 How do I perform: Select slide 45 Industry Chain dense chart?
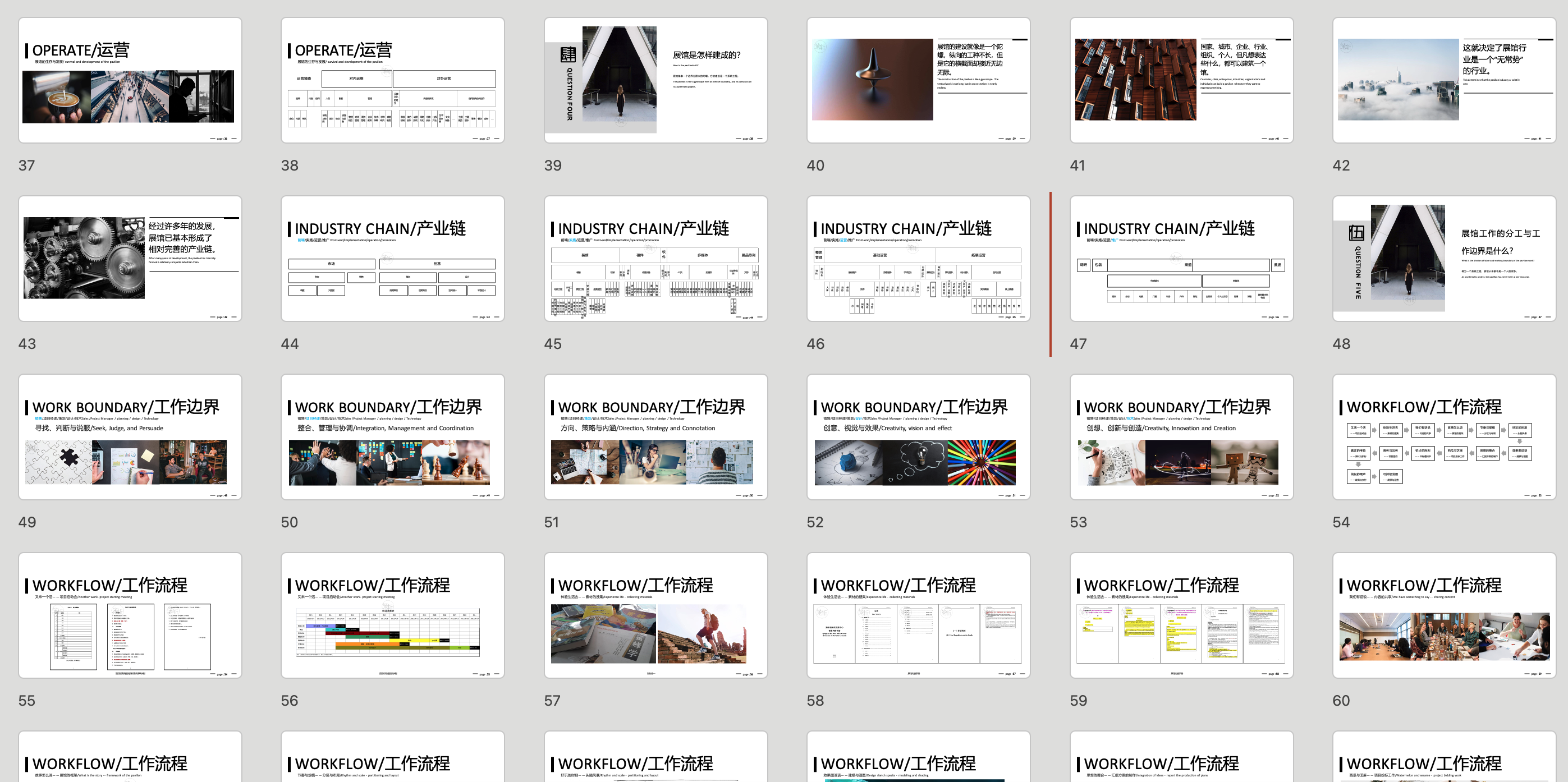coord(655,259)
